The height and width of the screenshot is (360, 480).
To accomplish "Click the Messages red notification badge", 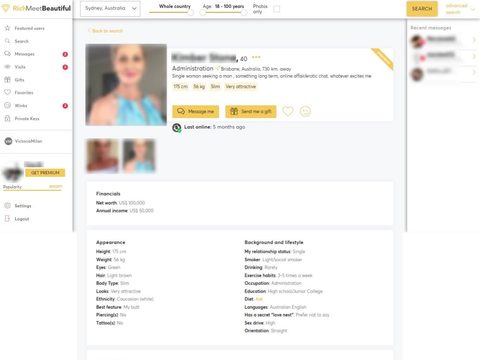I will click(x=65, y=54).
